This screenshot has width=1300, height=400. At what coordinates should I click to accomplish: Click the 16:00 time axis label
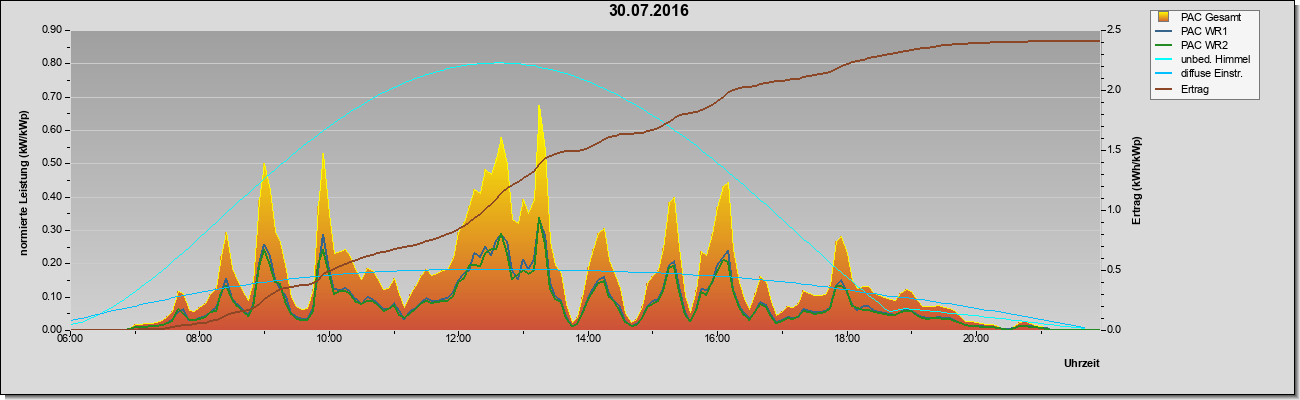717,340
